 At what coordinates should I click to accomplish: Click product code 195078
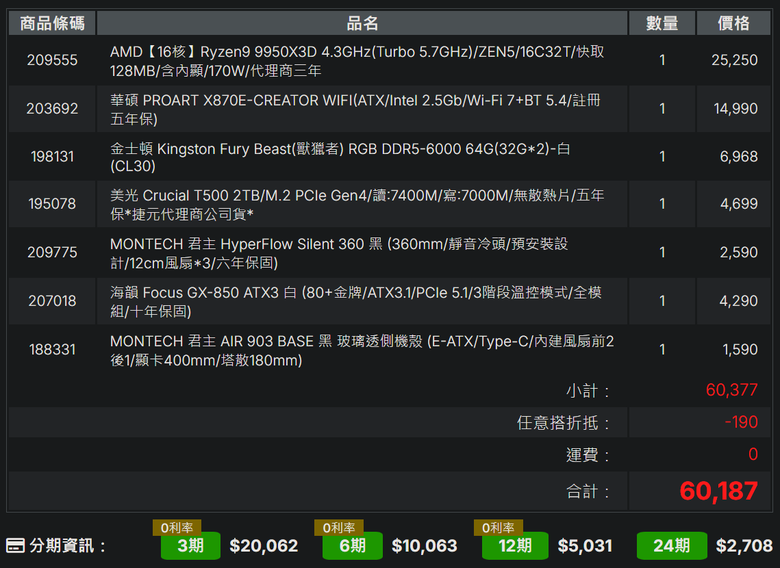(52, 204)
